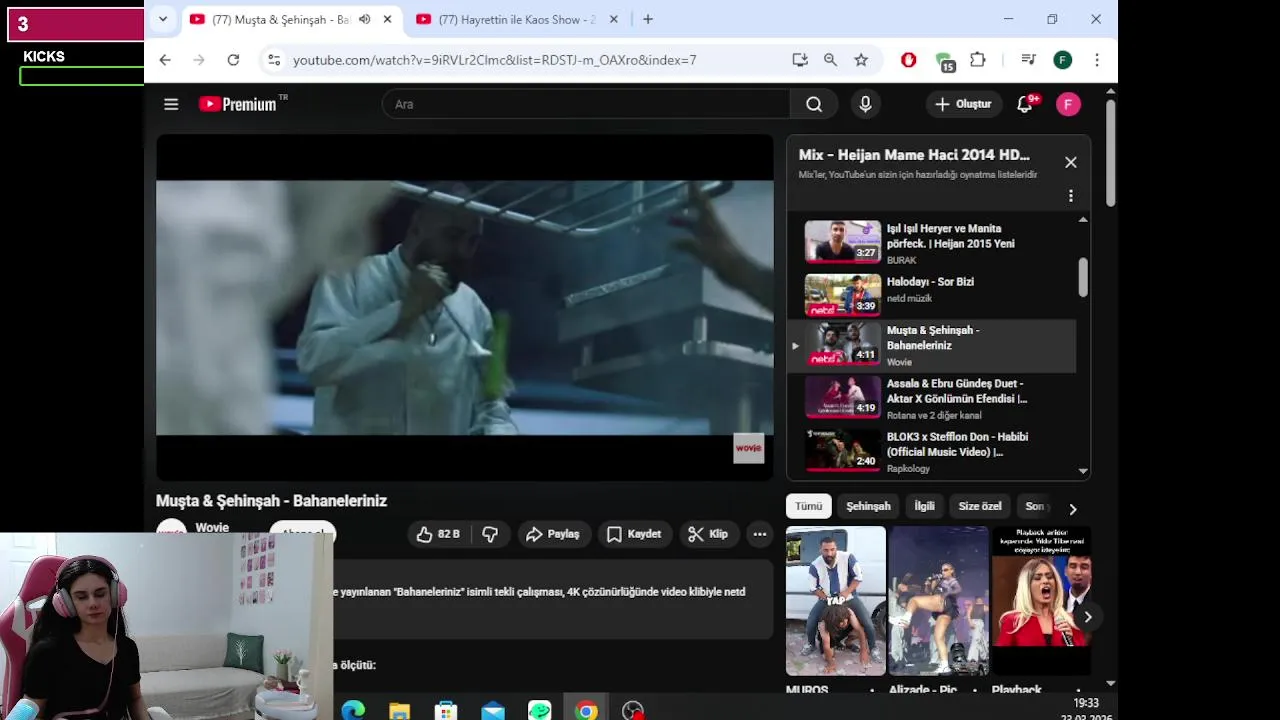Open the notifications bell
This screenshot has width=1280, height=720.
(x=1025, y=104)
